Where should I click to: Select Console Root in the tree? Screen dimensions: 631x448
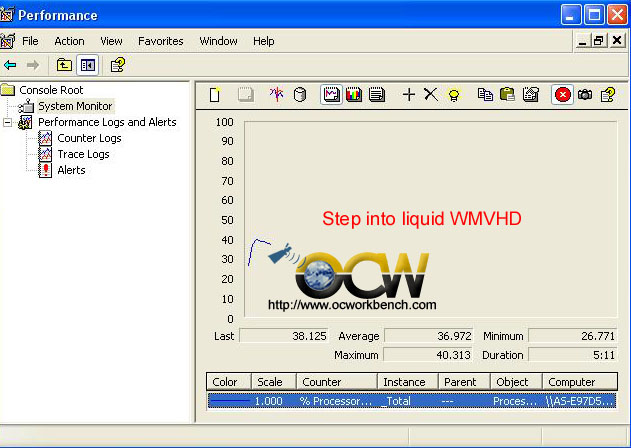[x=51, y=90]
